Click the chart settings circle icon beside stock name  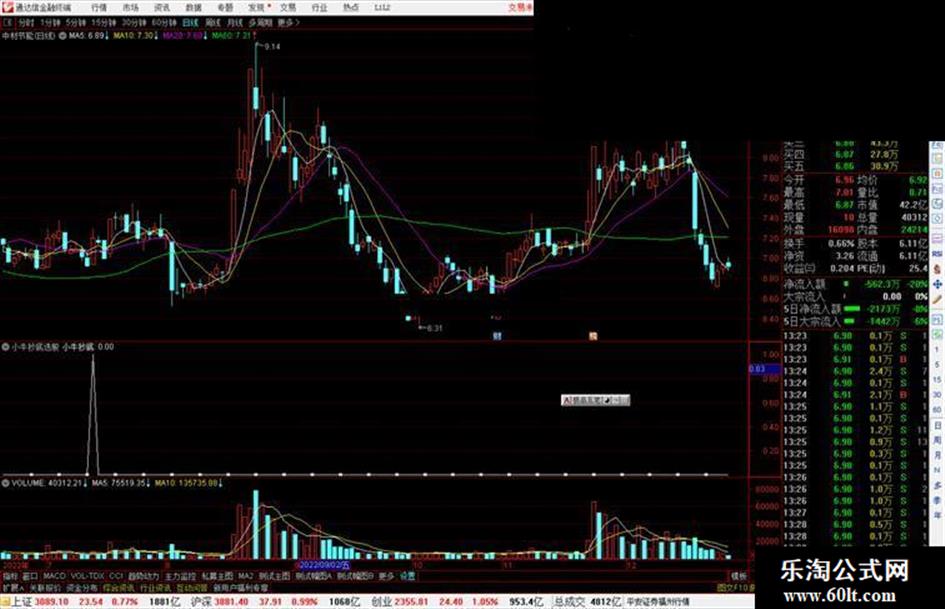coord(62,36)
